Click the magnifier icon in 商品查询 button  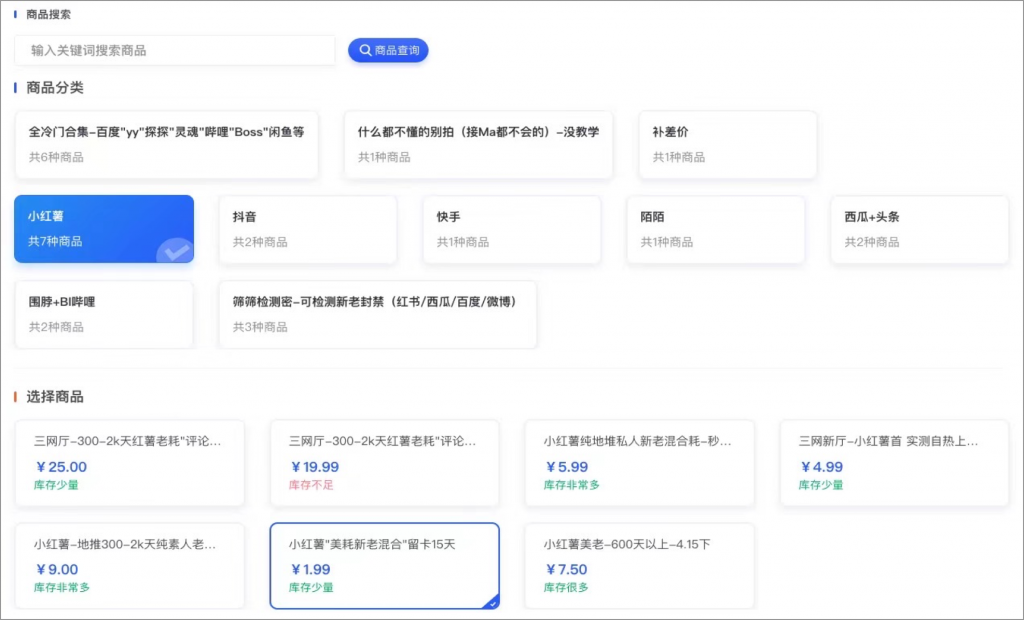tap(365, 50)
